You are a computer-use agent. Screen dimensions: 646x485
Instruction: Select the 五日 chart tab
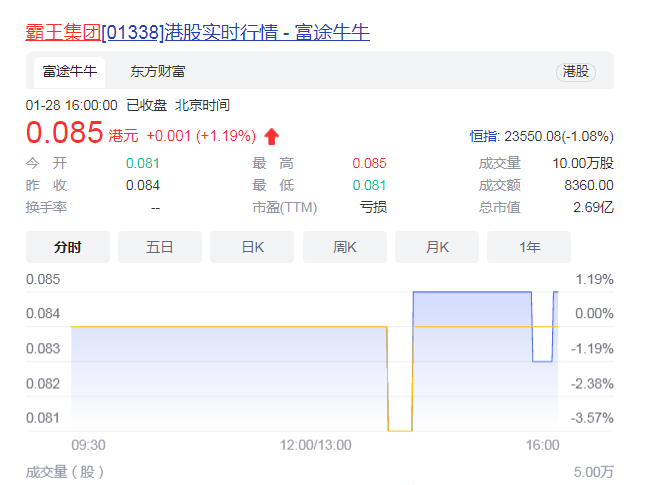[x=160, y=247]
